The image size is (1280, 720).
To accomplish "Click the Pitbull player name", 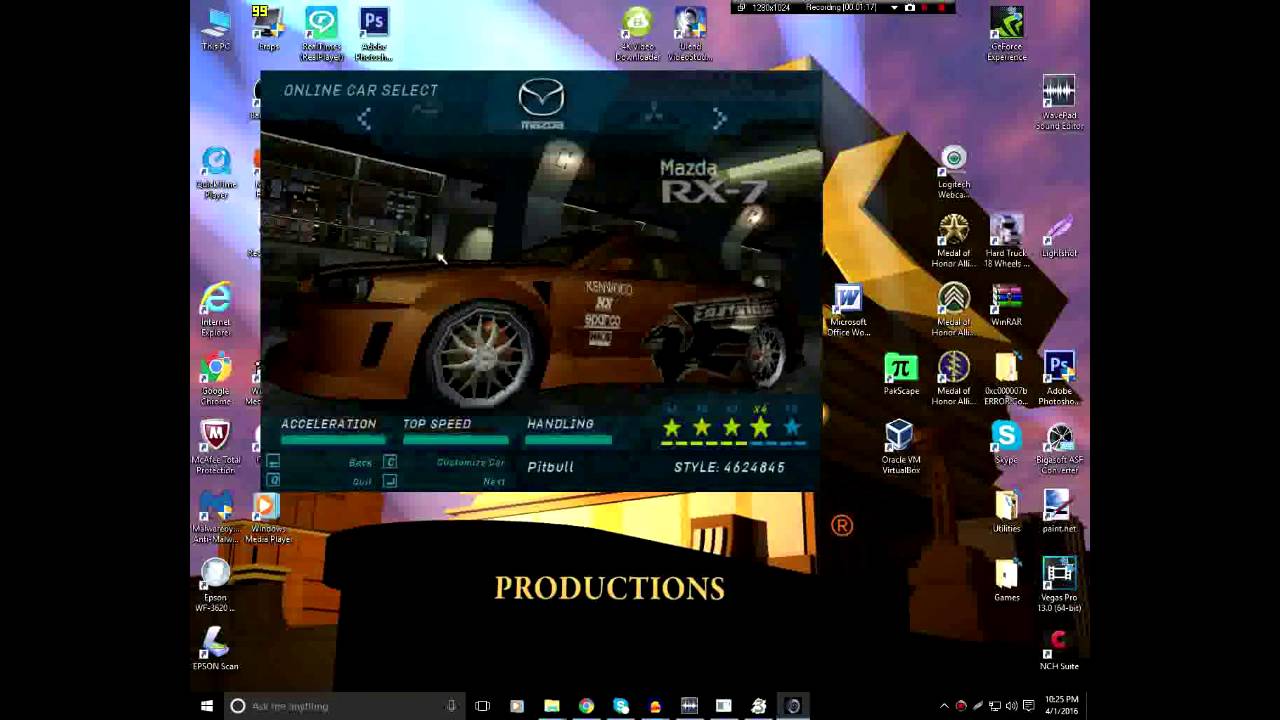I will [550, 467].
